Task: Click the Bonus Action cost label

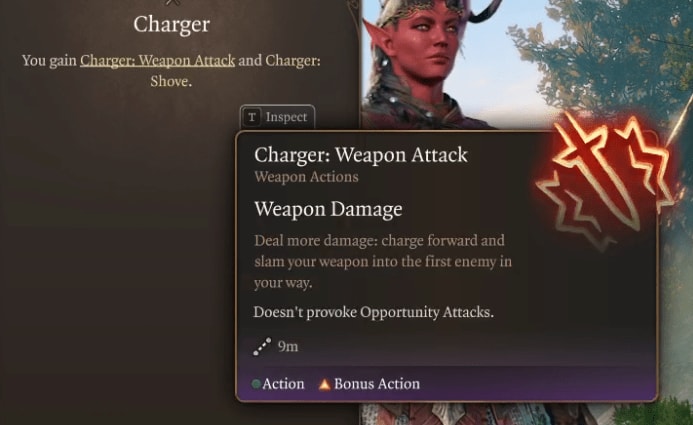Action: [x=377, y=384]
